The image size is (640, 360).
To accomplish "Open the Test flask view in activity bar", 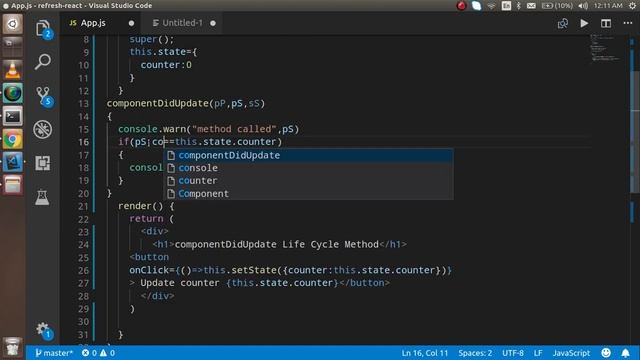I will point(42,198).
